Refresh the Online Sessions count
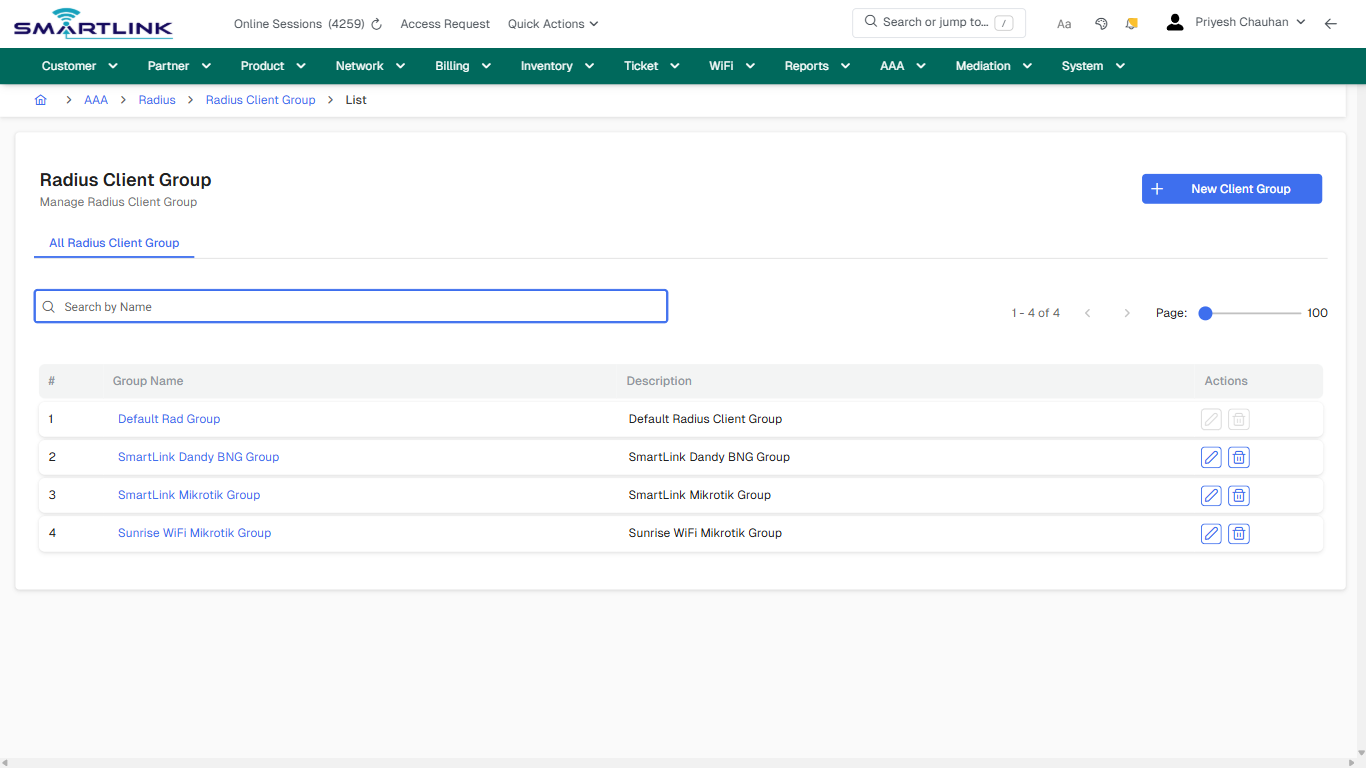Viewport: 1366px width, 768px height. coord(376,23)
